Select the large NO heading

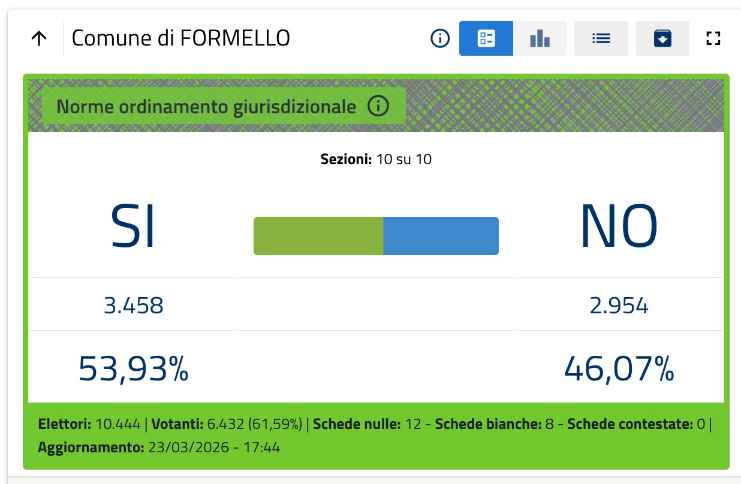click(x=619, y=227)
